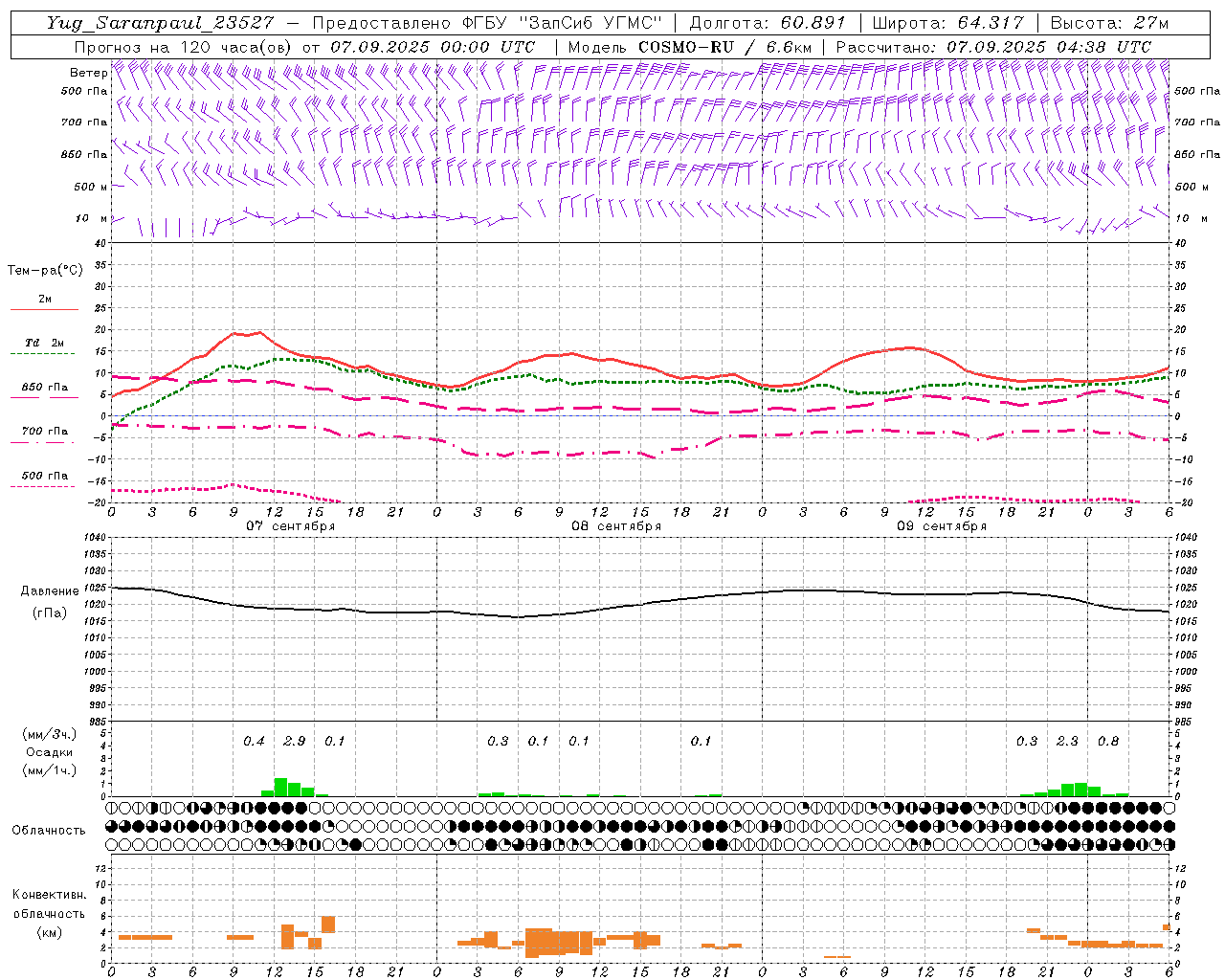Click the '08 сентября' date label
The height and width of the screenshot is (980, 1225).
(x=616, y=526)
